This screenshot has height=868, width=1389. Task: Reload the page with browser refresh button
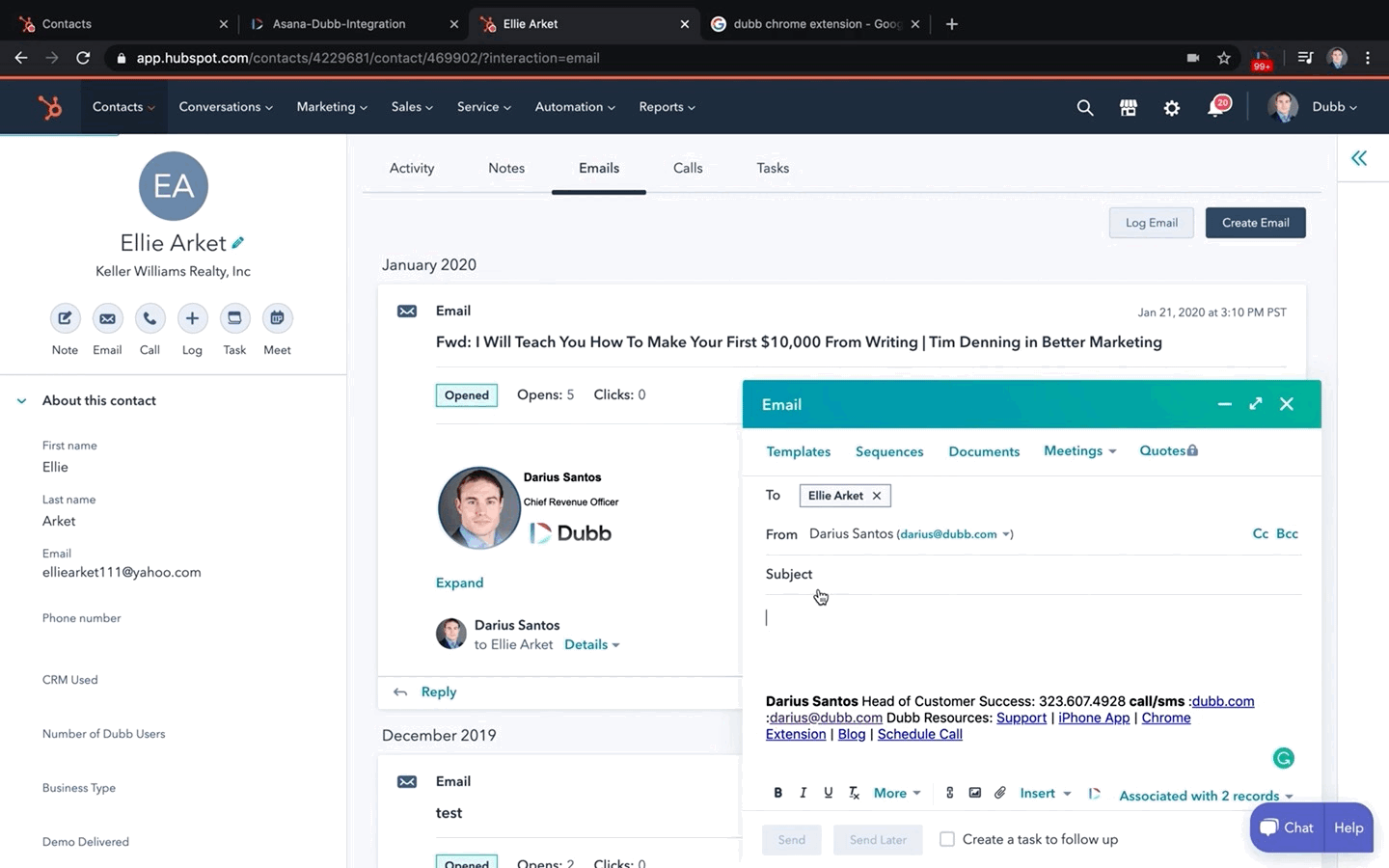click(x=83, y=58)
